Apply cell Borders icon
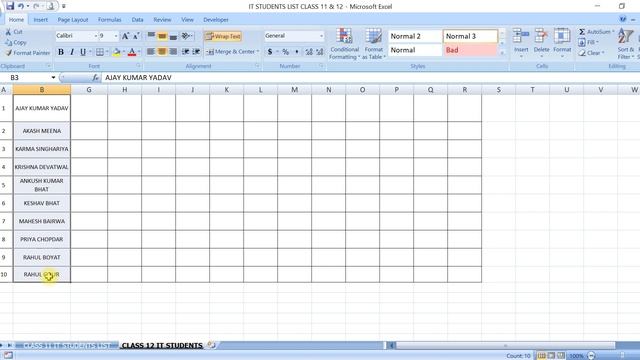 pyautogui.click(x=100, y=52)
